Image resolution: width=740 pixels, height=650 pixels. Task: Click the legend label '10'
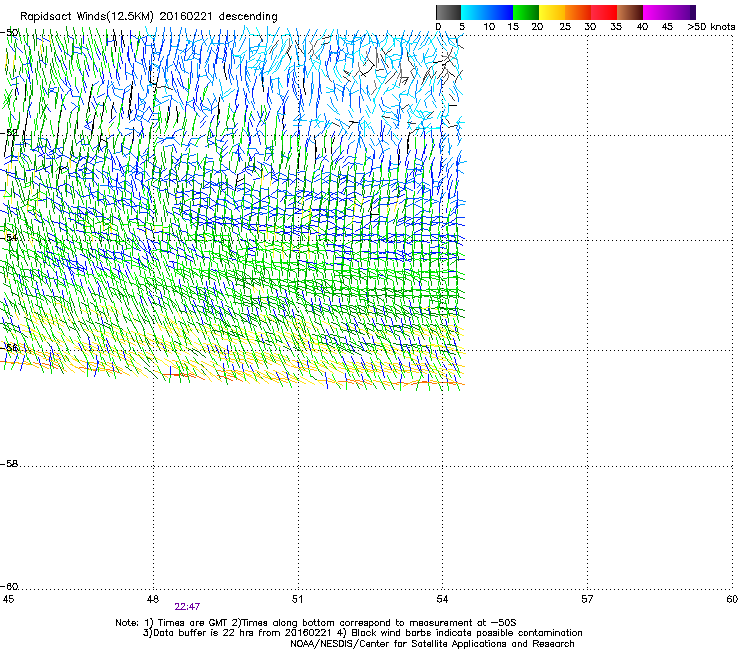click(x=489, y=27)
